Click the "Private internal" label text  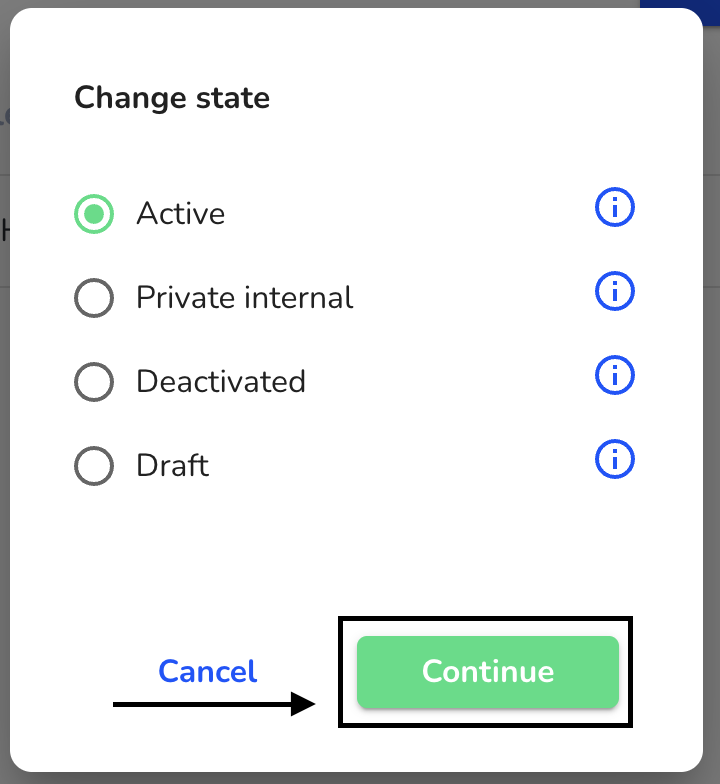point(245,298)
